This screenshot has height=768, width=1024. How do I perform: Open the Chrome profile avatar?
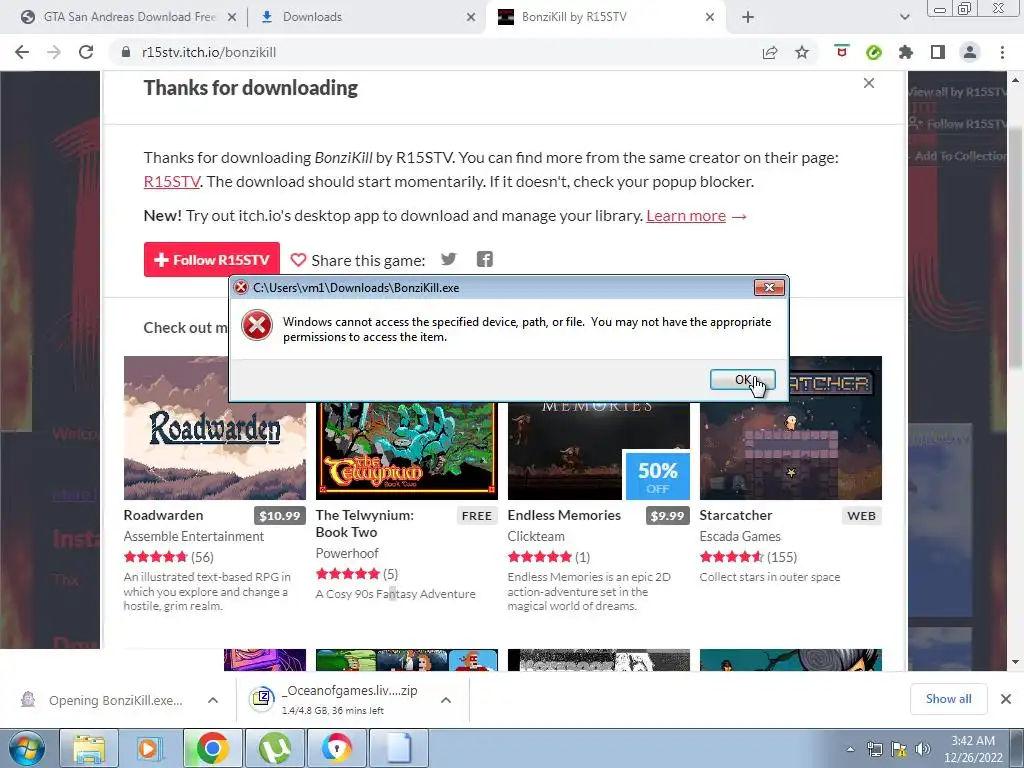(970, 52)
